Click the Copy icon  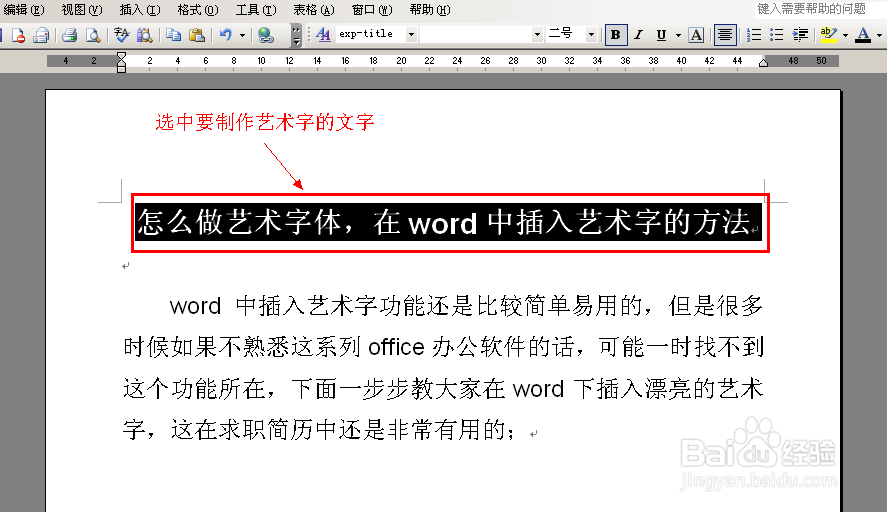tap(174, 35)
